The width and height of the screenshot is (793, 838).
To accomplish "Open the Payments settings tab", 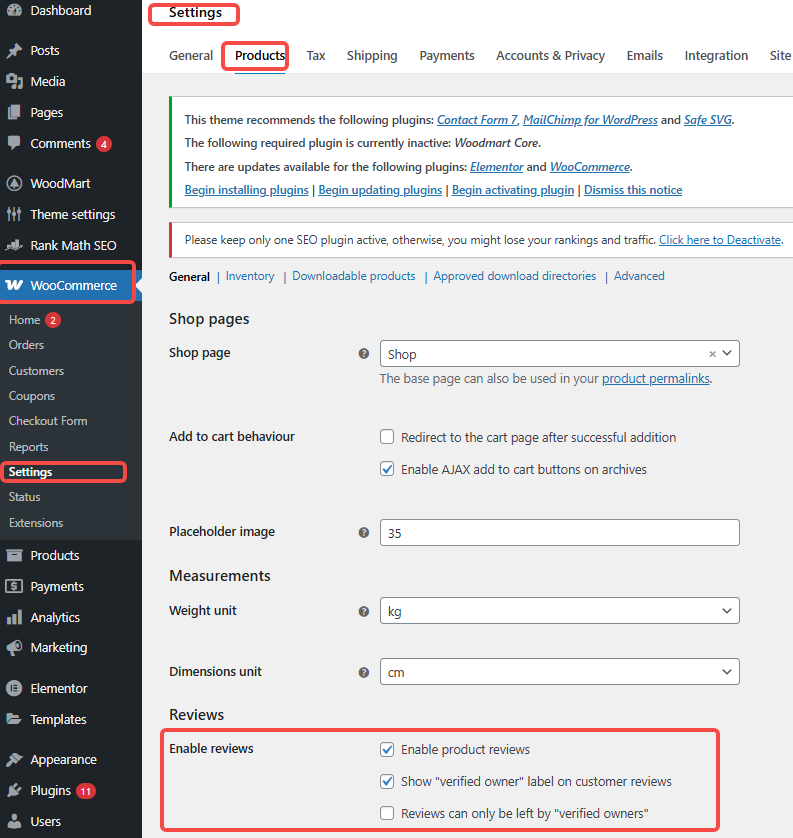I will (x=446, y=56).
